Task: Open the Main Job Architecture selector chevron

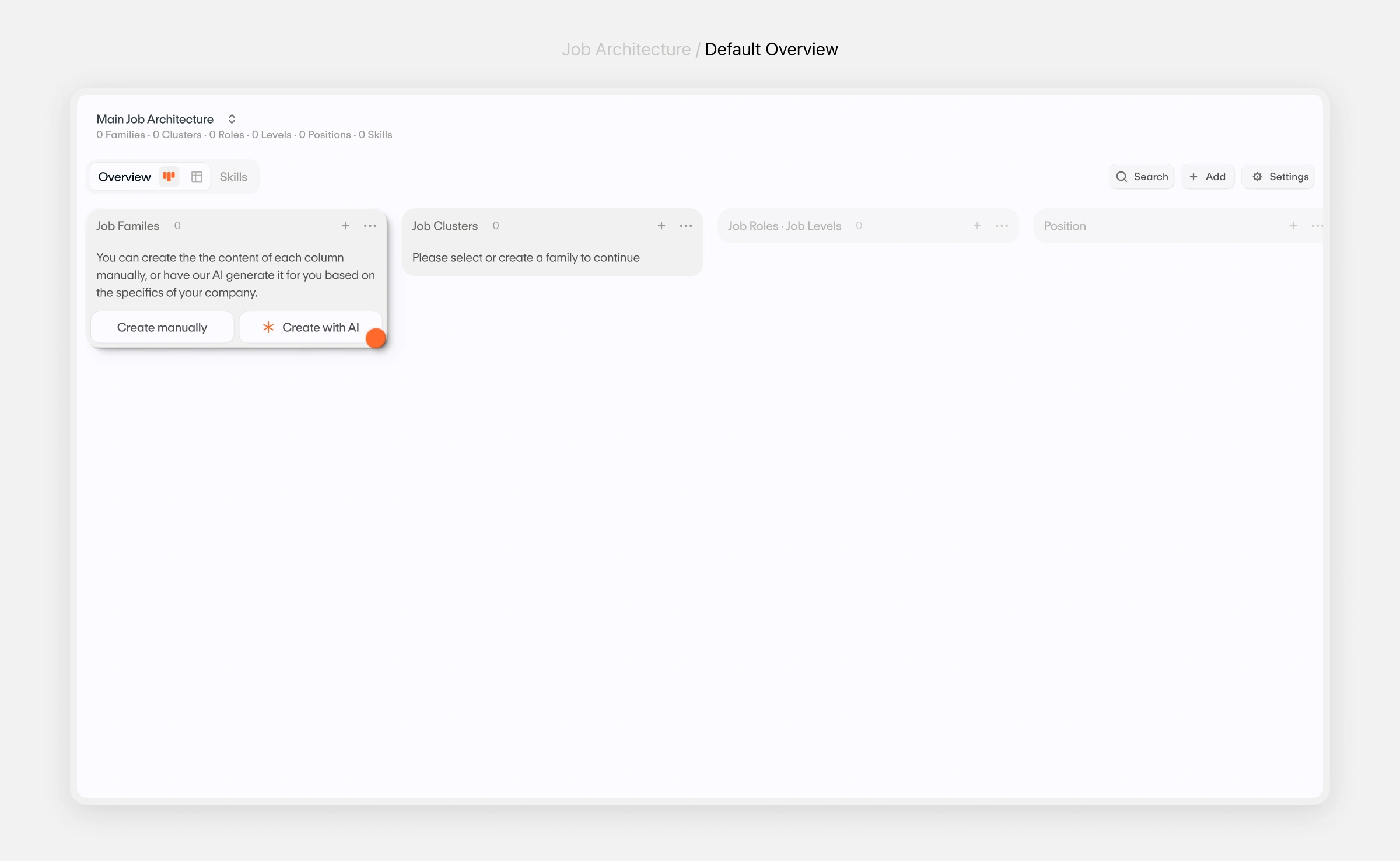Action: pyautogui.click(x=232, y=119)
